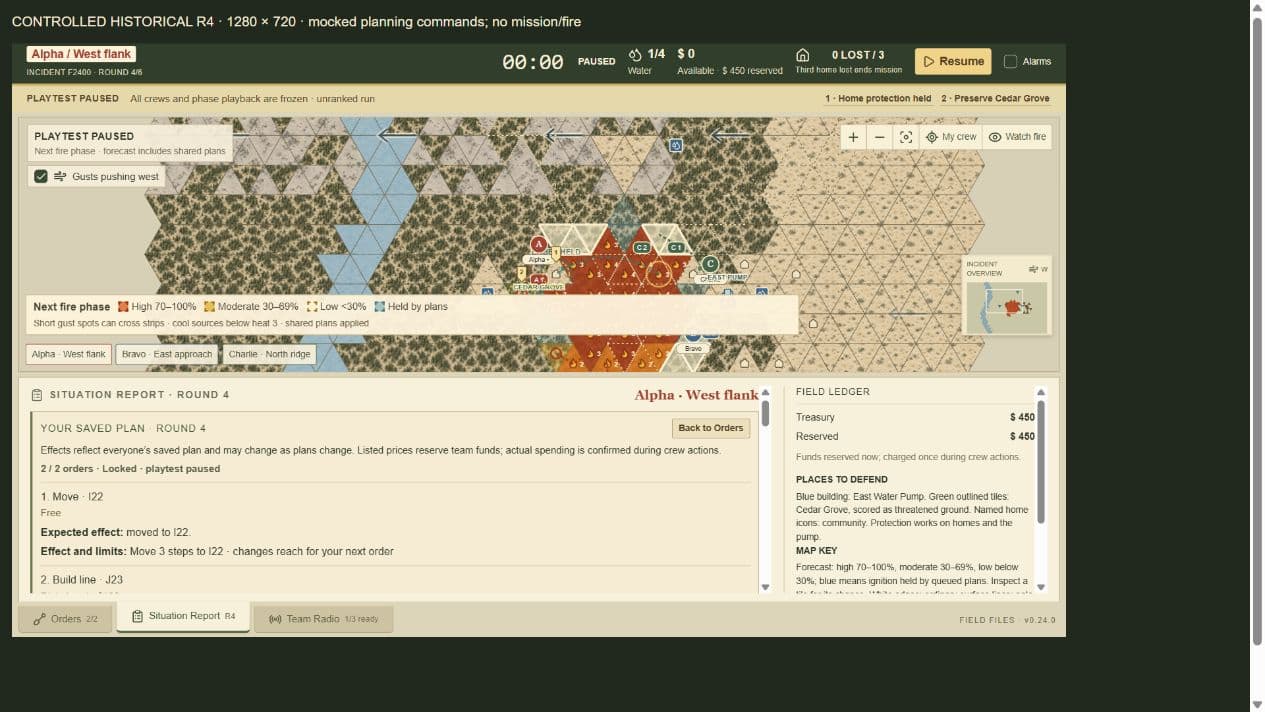Viewport: 1265px width, 712px height.
Task: Click down arrow of situation report scrollbar
Action: (x=766, y=587)
